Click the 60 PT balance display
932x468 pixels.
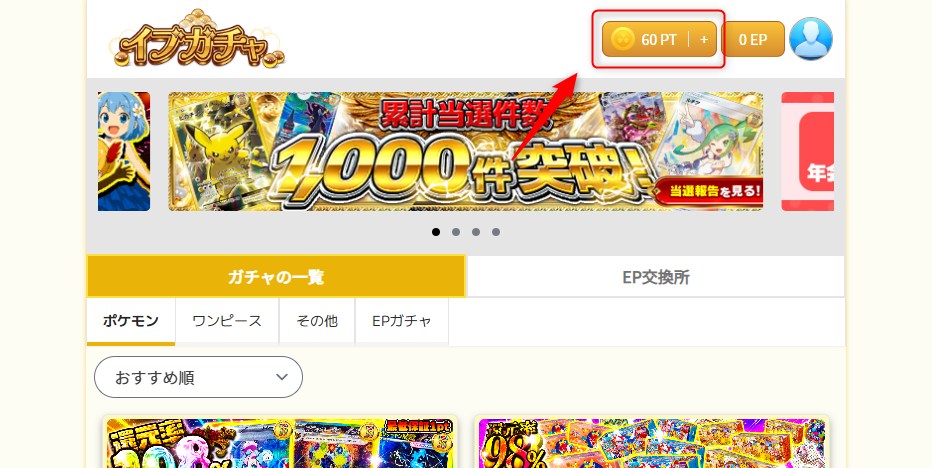(659, 40)
